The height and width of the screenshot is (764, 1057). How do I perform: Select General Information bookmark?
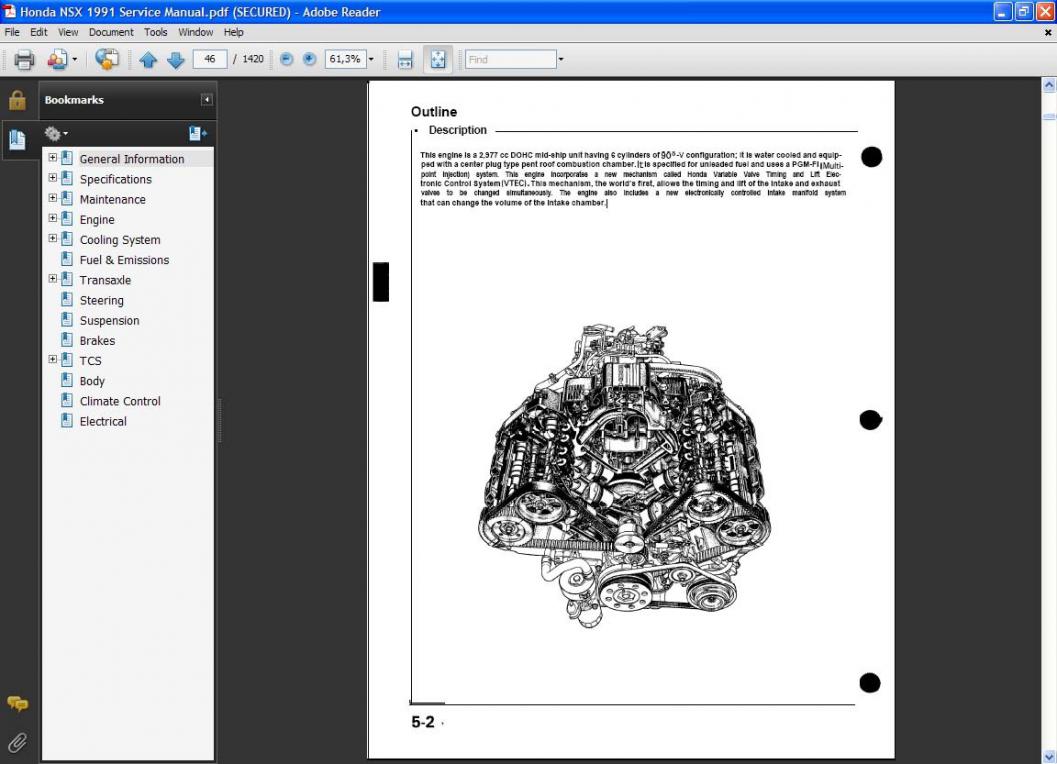coord(132,159)
